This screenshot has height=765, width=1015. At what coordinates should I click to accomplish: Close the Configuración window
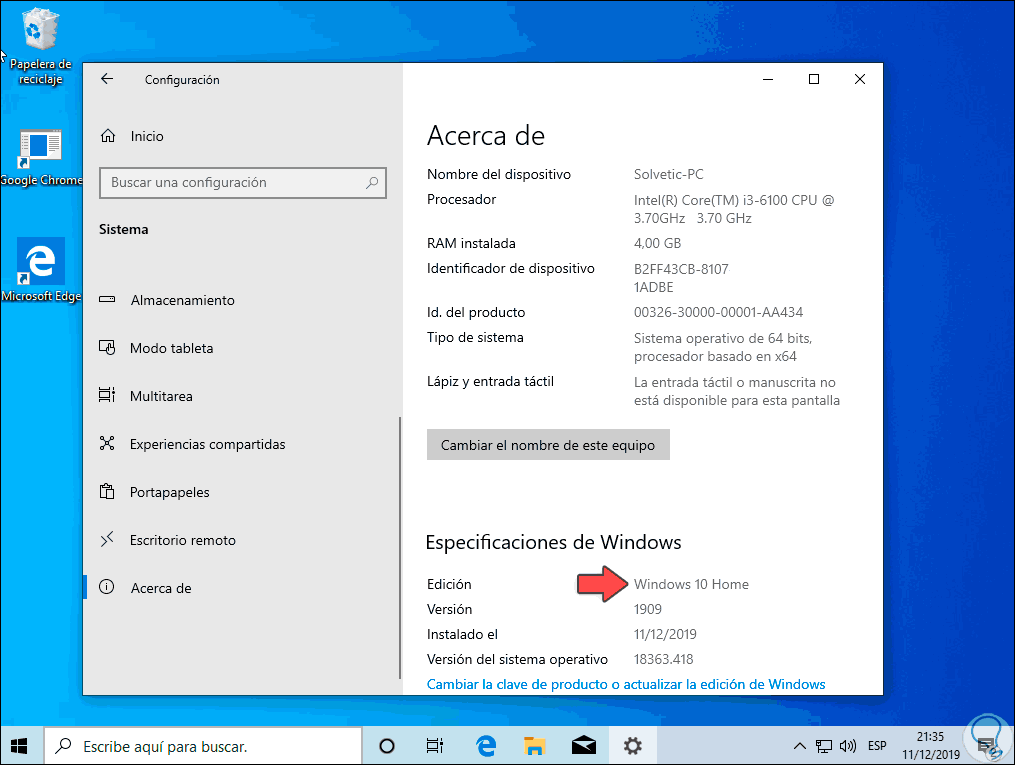pos(860,79)
